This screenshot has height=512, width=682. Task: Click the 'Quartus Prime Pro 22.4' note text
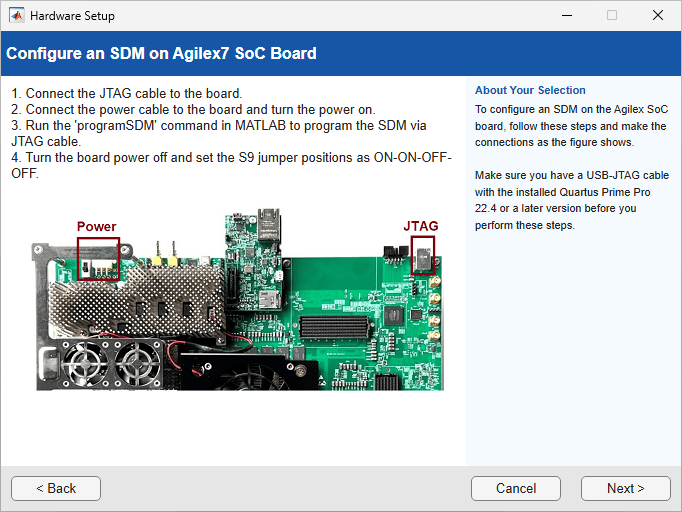(572, 200)
